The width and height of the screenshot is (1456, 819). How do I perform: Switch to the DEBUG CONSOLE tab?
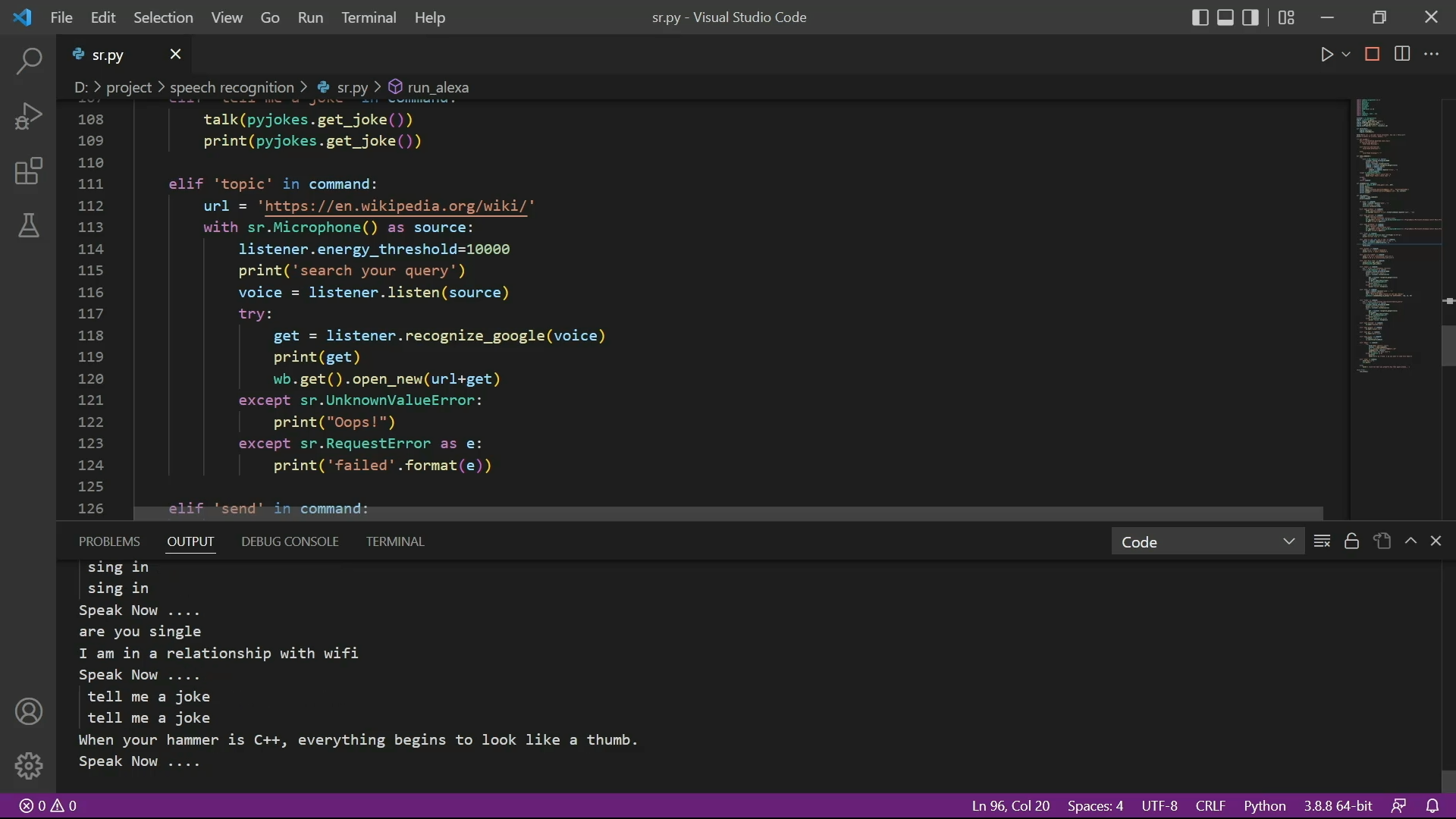coord(290,541)
